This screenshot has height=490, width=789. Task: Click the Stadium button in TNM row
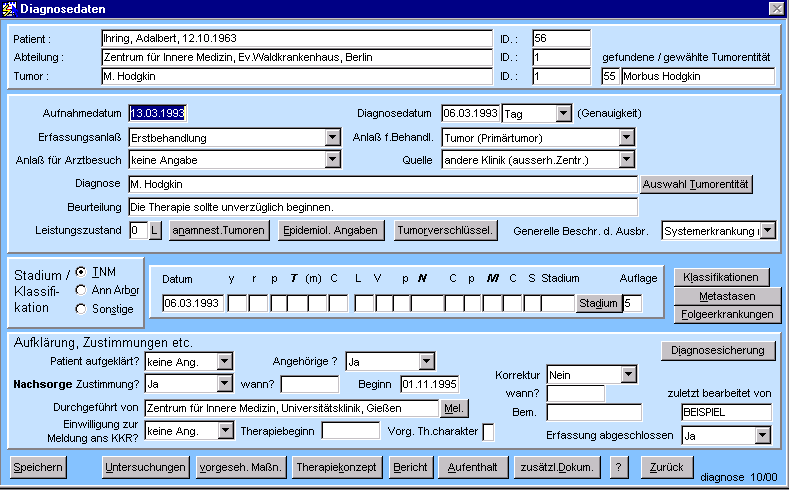tap(596, 303)
